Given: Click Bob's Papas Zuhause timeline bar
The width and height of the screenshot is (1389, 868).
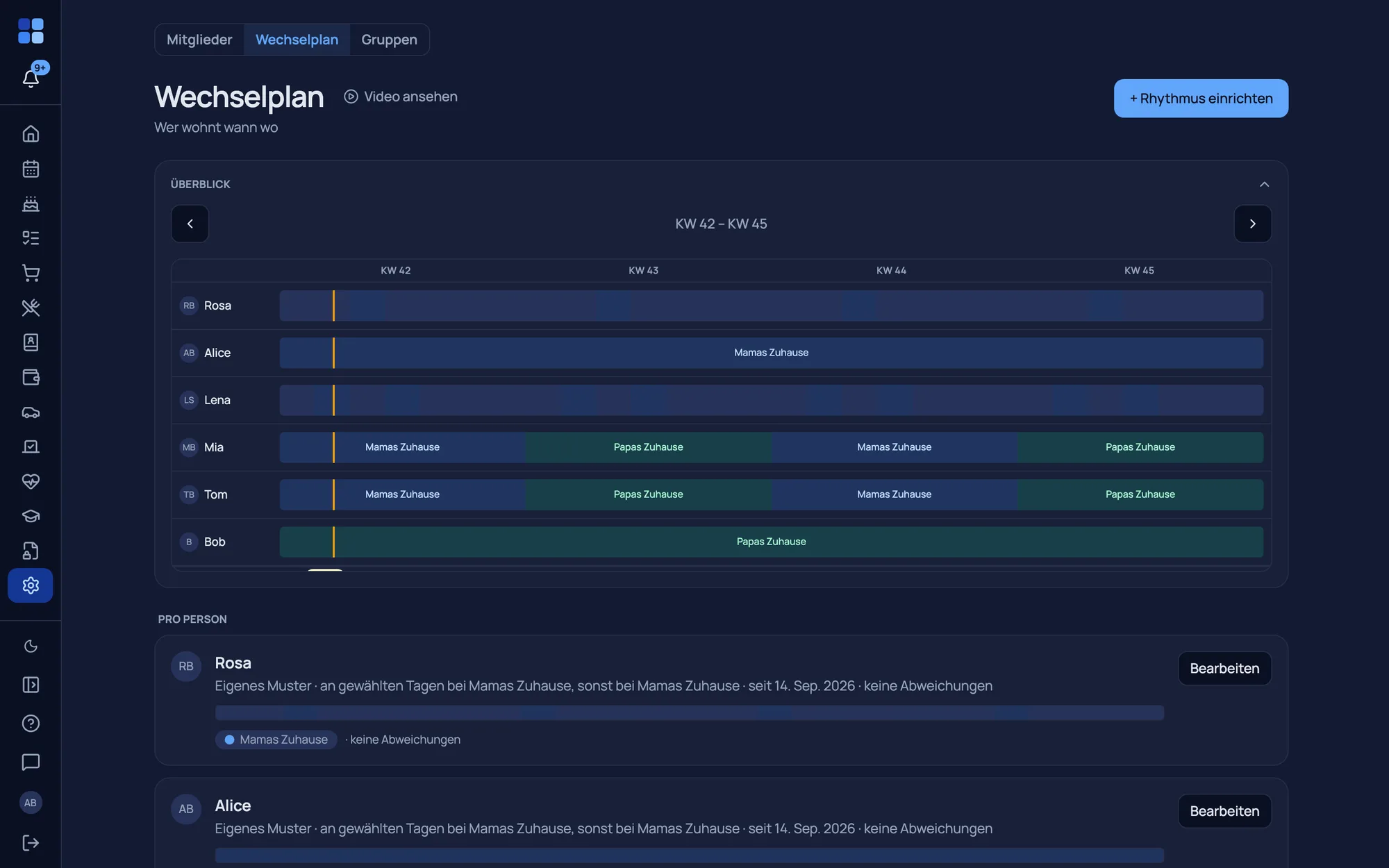Looking at the screenshot, I should pyautogui.click(x=771, y=542).
